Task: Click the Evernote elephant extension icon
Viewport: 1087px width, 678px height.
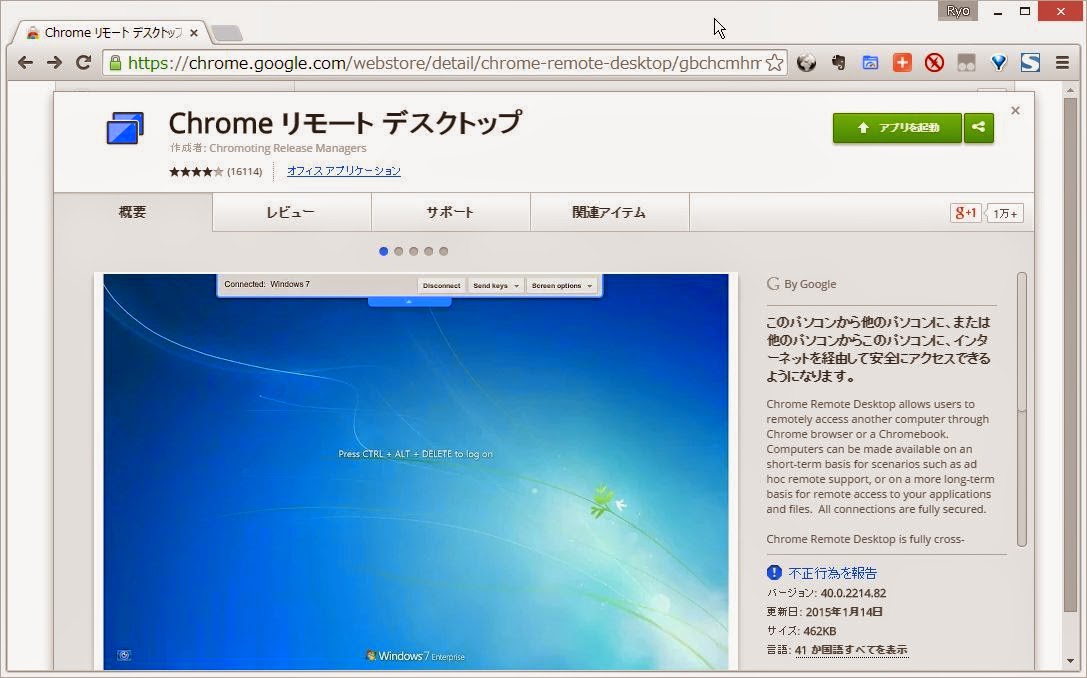Action: coord(838,63)
